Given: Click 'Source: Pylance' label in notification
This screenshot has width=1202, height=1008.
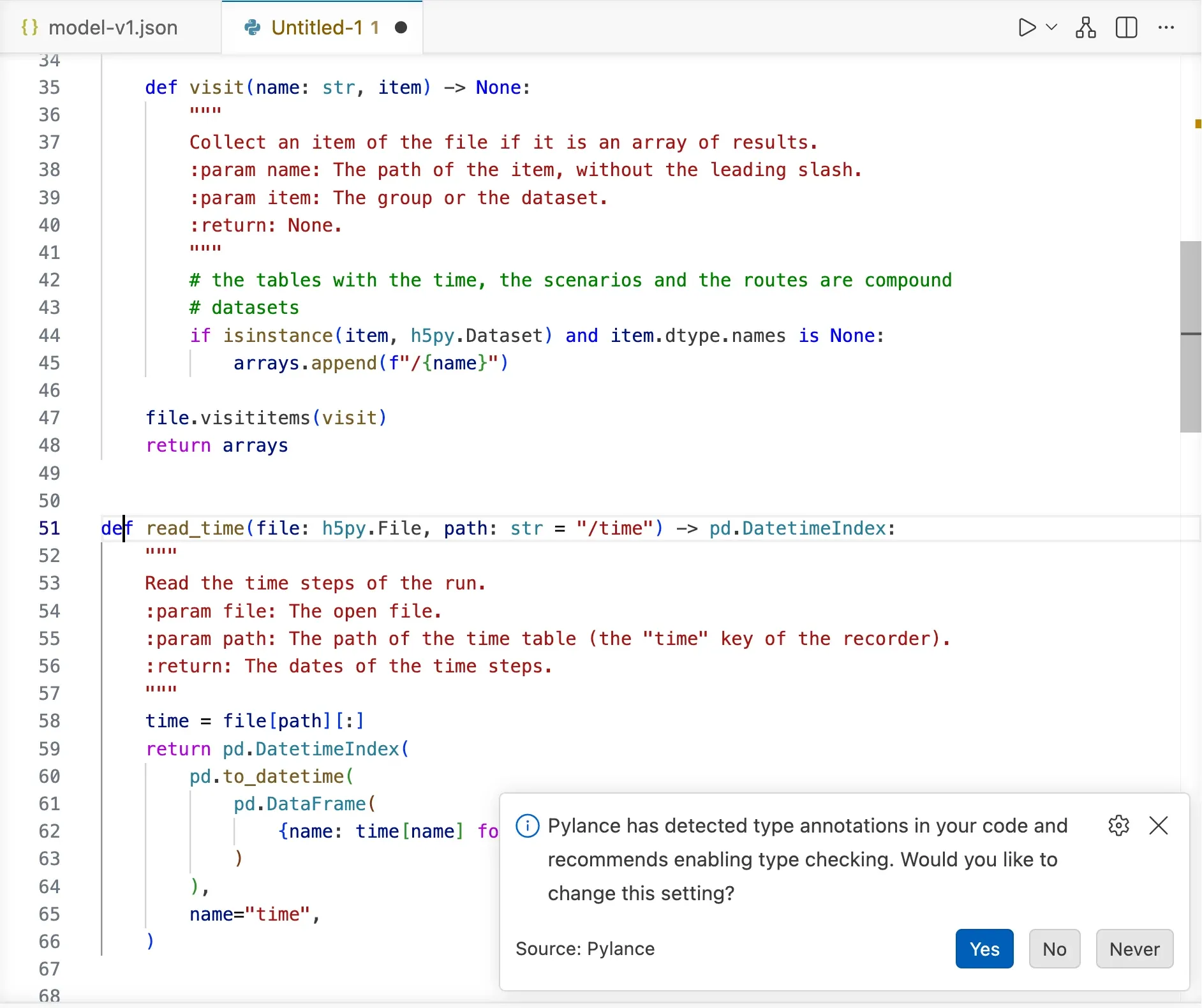Looking at the screenshot, I should click(585, 949).
